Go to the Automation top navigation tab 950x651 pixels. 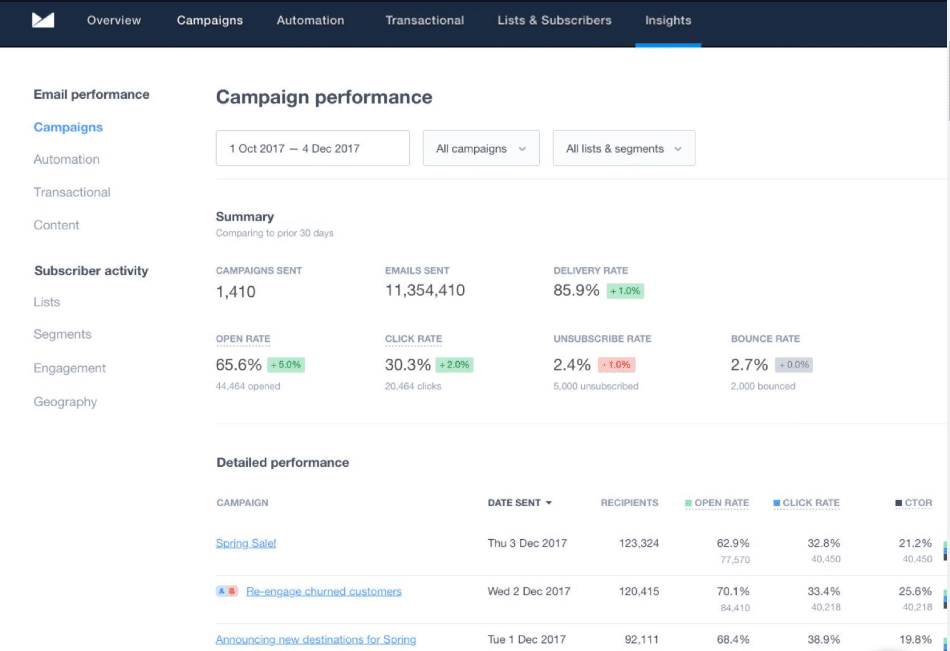pos(310,20)
